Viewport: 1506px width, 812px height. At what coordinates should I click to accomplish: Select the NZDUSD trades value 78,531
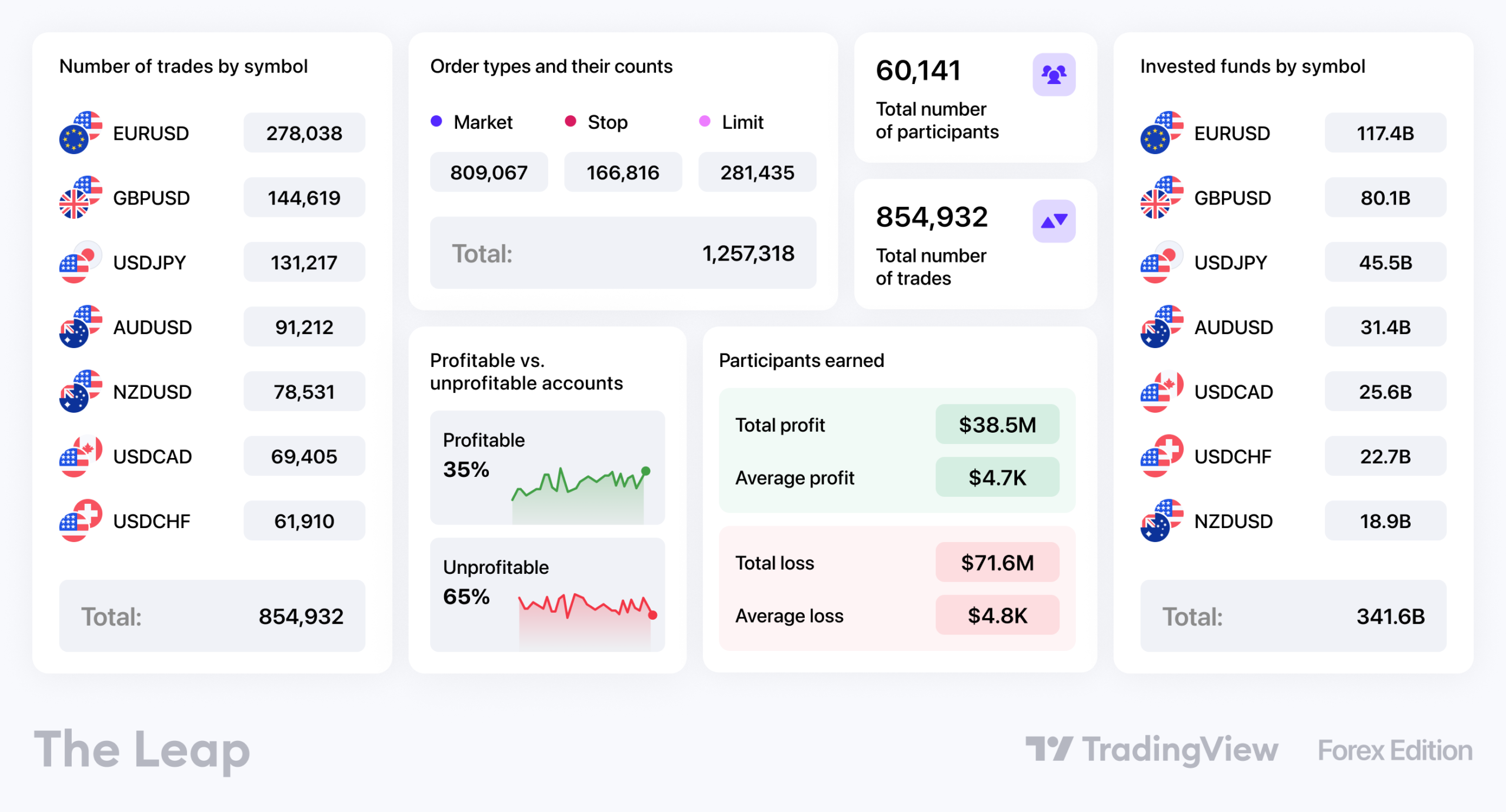[304, 392]
